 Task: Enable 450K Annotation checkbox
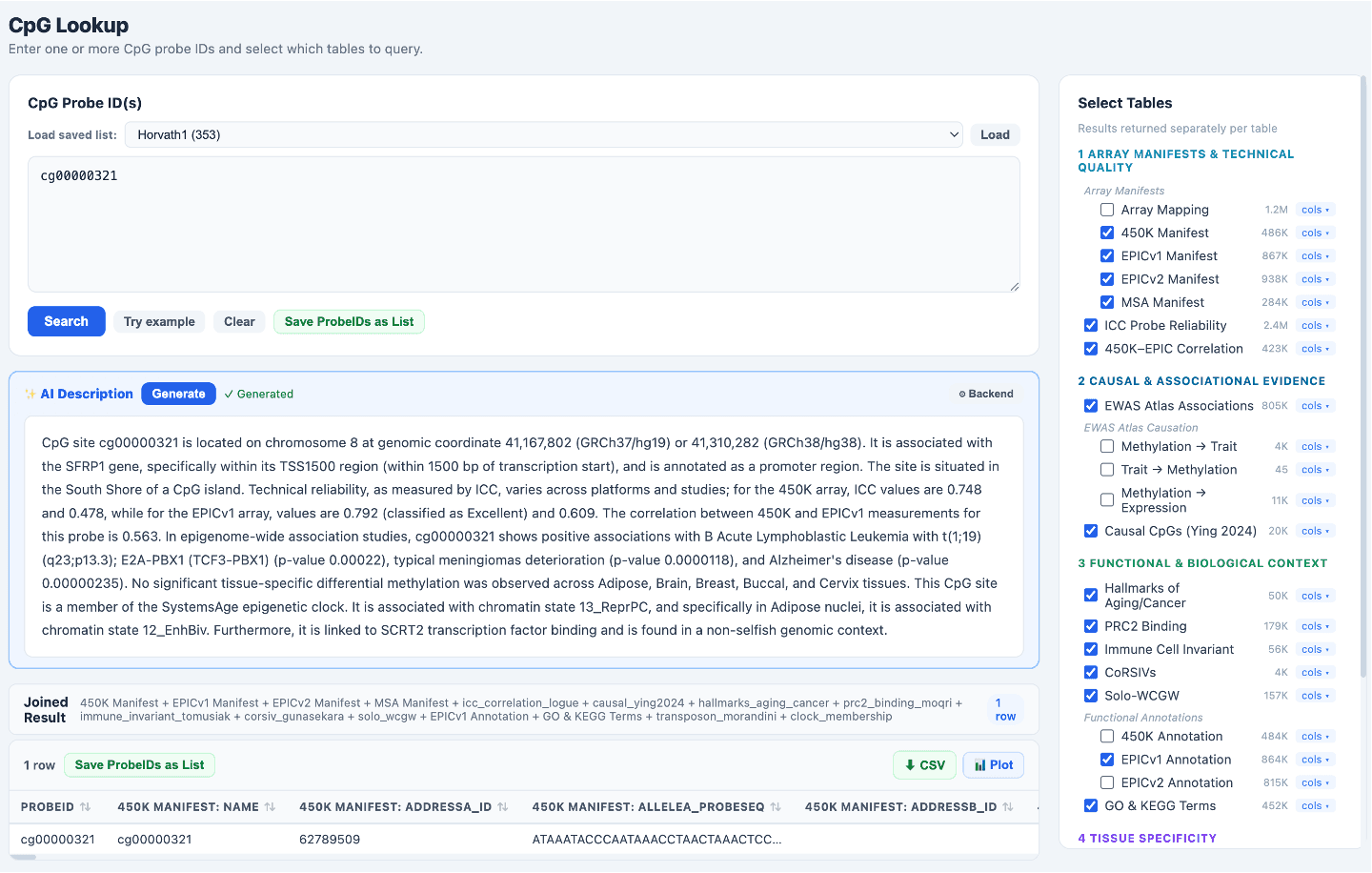pyautogui.click(x=1107, y=737)
